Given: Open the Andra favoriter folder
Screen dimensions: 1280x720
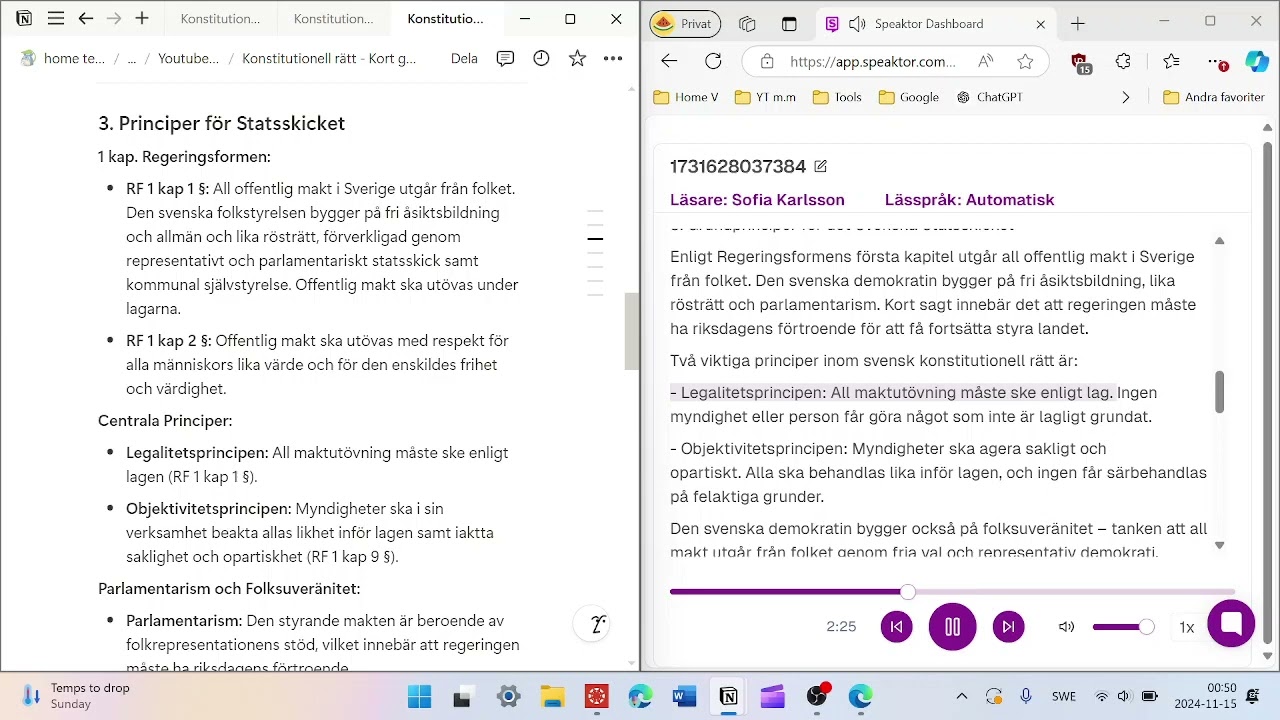Looking at the screenshot, I should [x=1215, y=97].
